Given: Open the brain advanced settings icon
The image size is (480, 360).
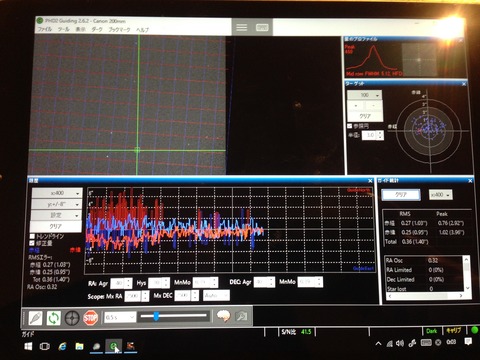Looking at the screenshot, I should pyautogui.click(x=224, y=316).
